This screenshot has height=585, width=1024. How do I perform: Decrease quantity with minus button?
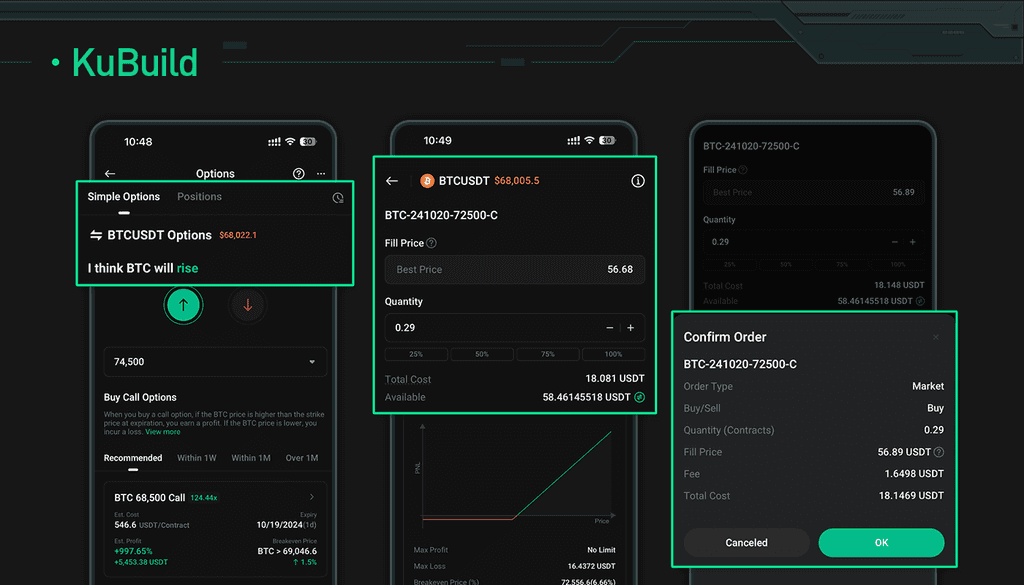tap(609, 328)
